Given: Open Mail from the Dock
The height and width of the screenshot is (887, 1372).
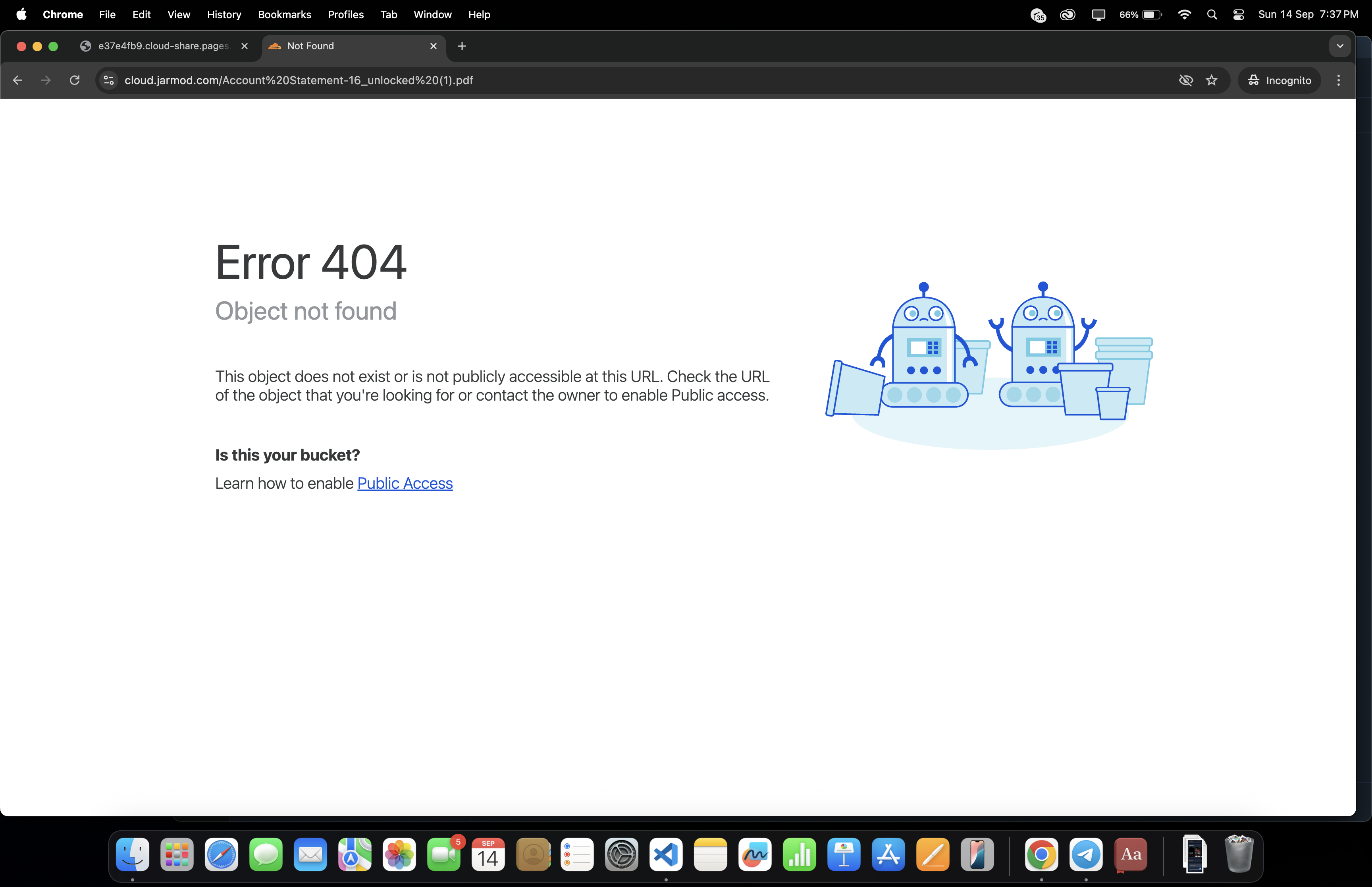Looking at the screenshot, I should [310, 854].
